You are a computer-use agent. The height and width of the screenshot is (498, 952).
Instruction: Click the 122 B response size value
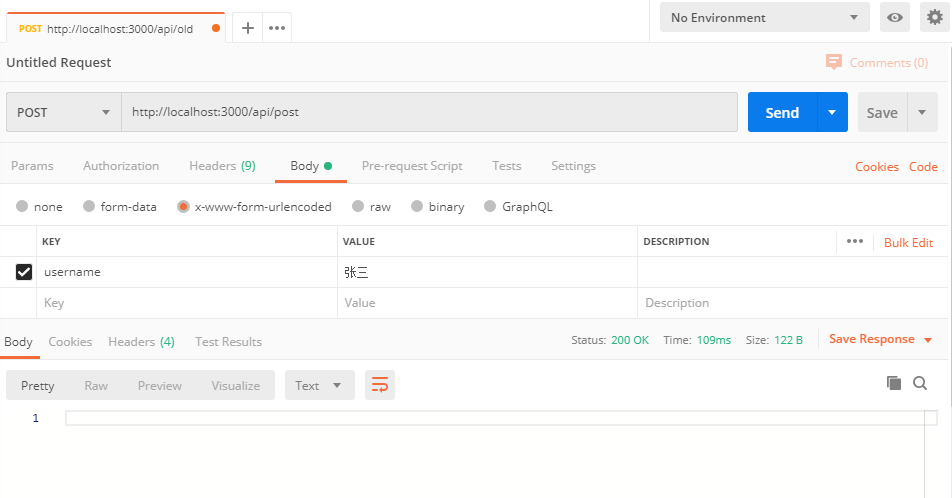788,340
